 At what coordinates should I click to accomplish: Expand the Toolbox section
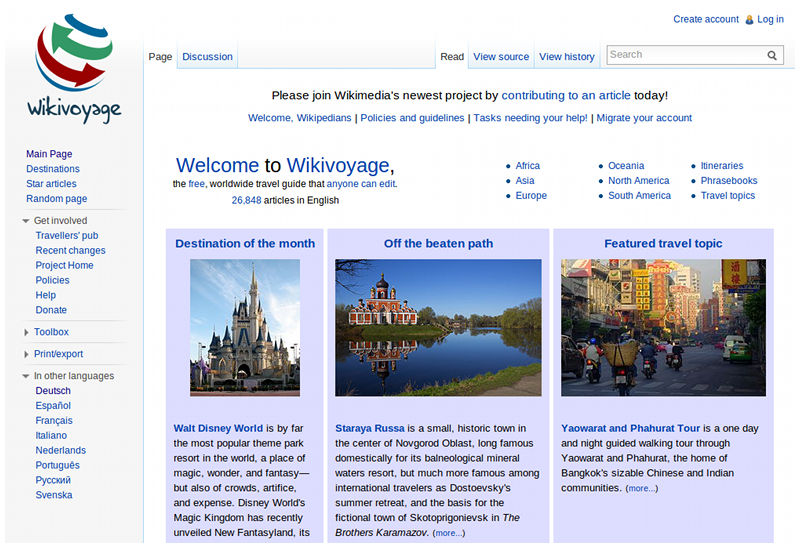tap(26, 332)
